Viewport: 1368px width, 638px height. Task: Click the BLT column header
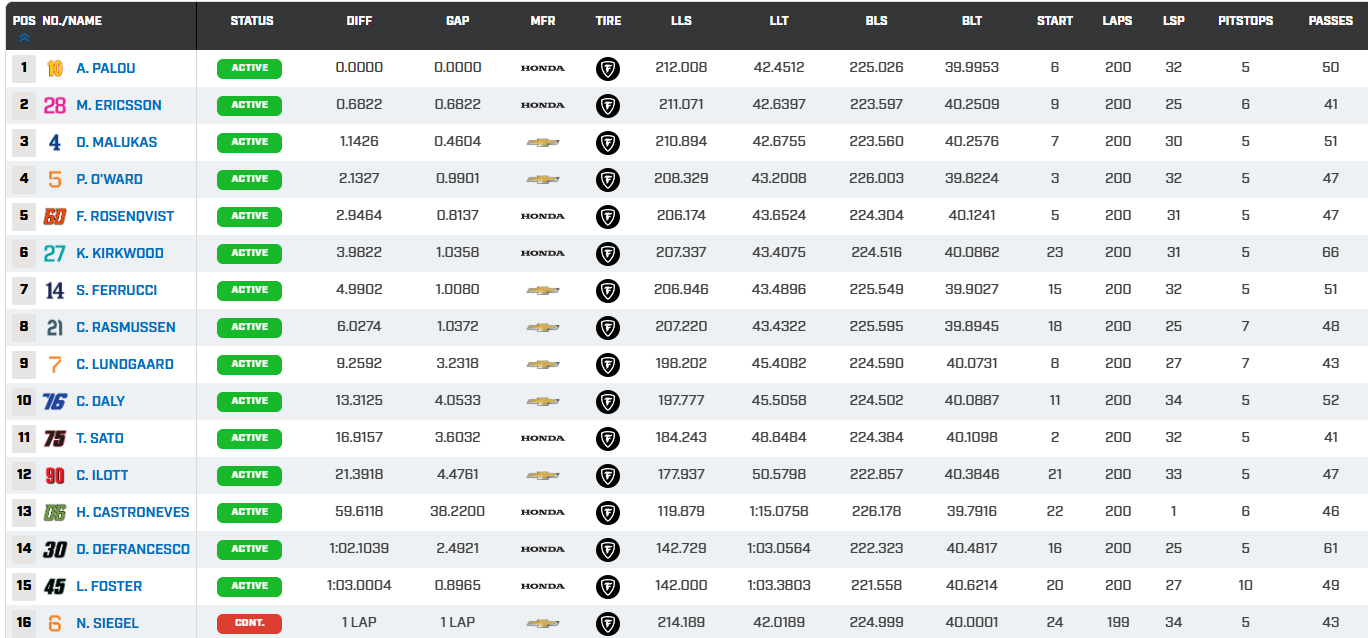coord(971,21)
